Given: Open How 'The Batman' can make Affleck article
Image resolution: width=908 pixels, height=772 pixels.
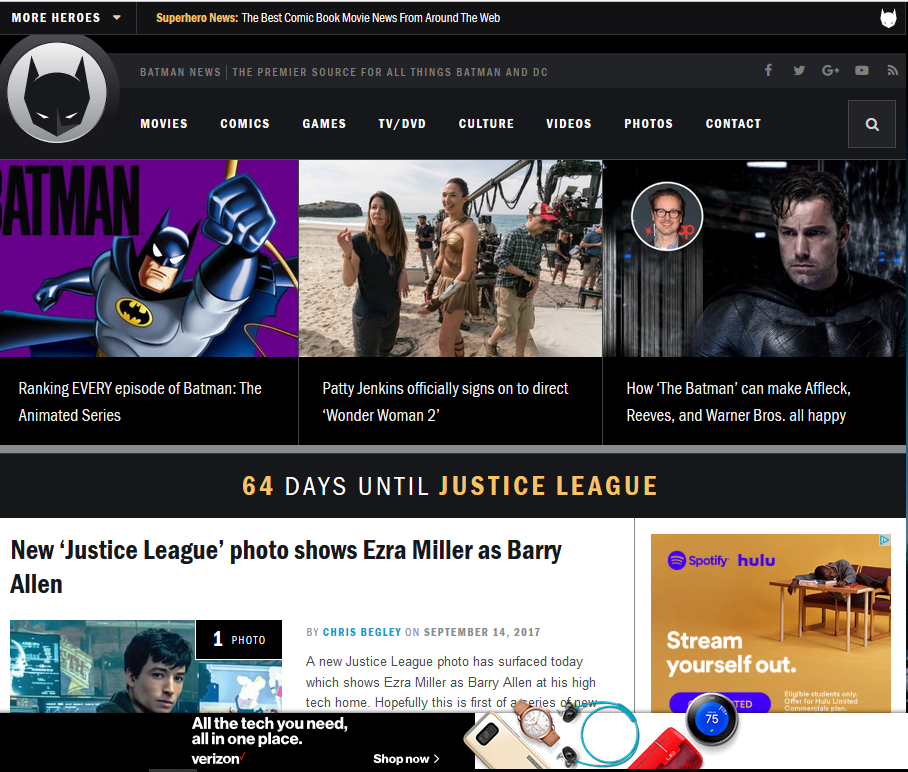Looking at the screenshot, I should pyautogui.click(x=738, y=401).
